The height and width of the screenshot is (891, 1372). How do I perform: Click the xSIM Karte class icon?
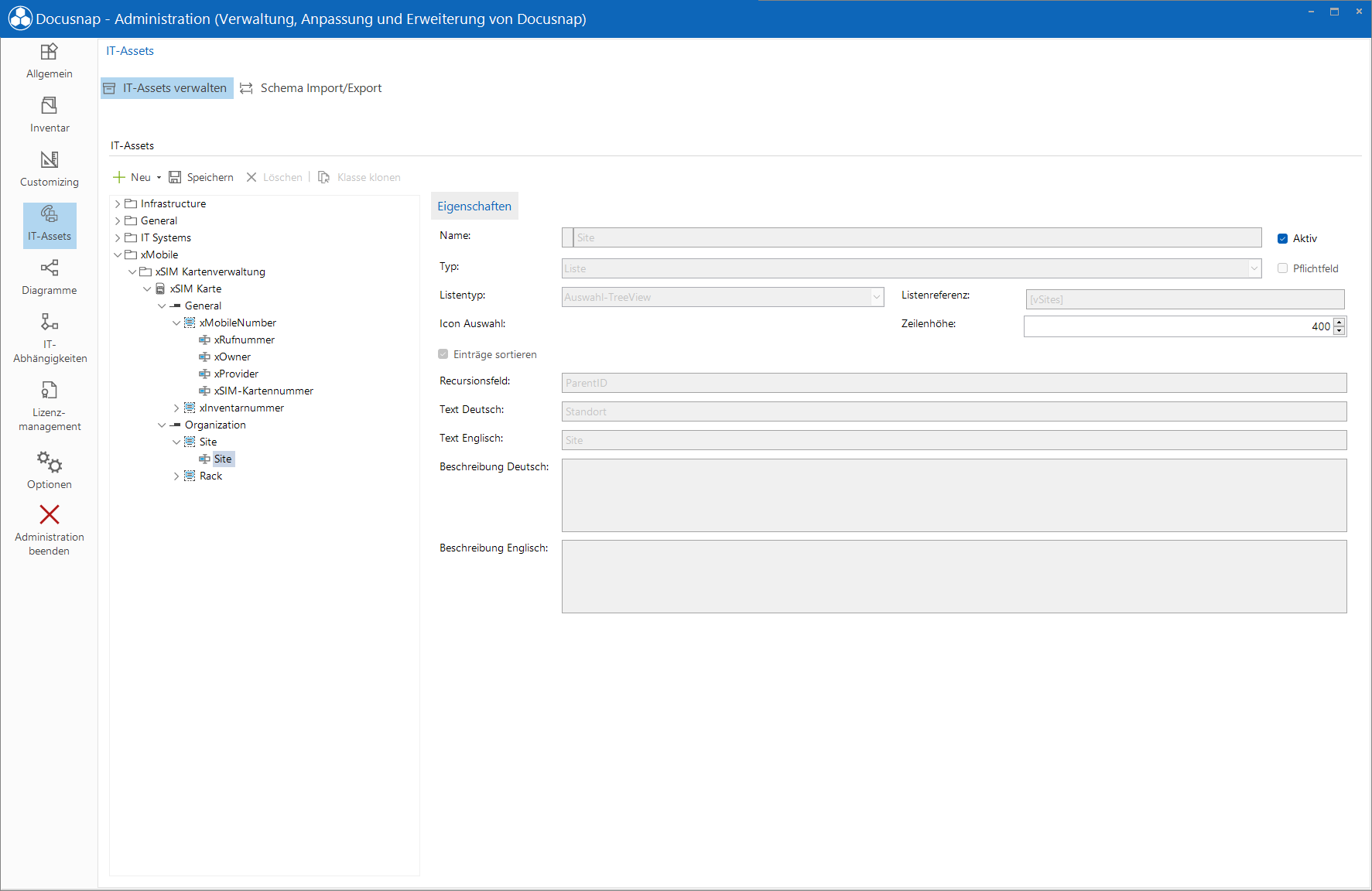(x=160, y=288)
